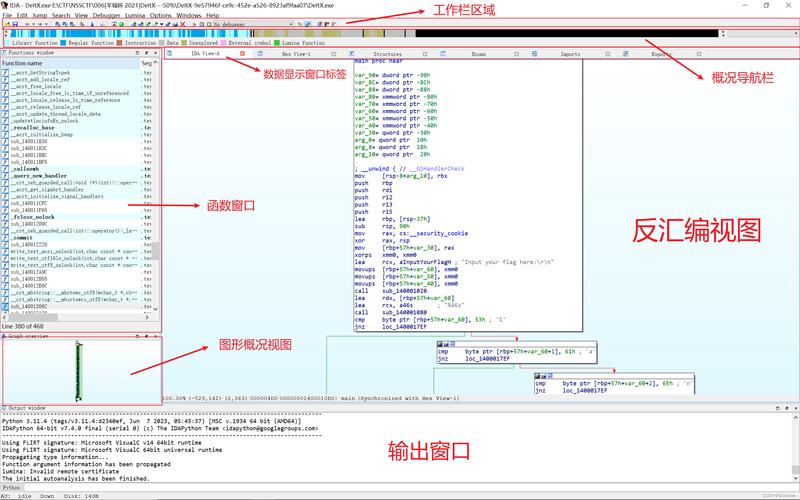The height and width of the screenshot is (500, 800).
Task: Click the green circle toolbar icon
Action: point(121,24)
